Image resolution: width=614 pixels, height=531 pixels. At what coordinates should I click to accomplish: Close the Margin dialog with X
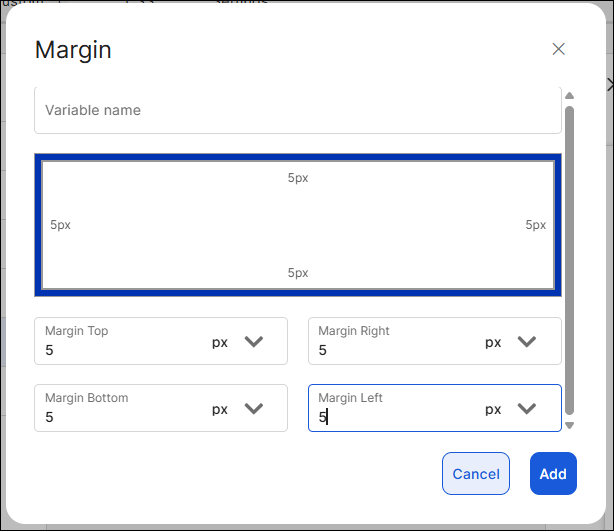click(559, 49)
